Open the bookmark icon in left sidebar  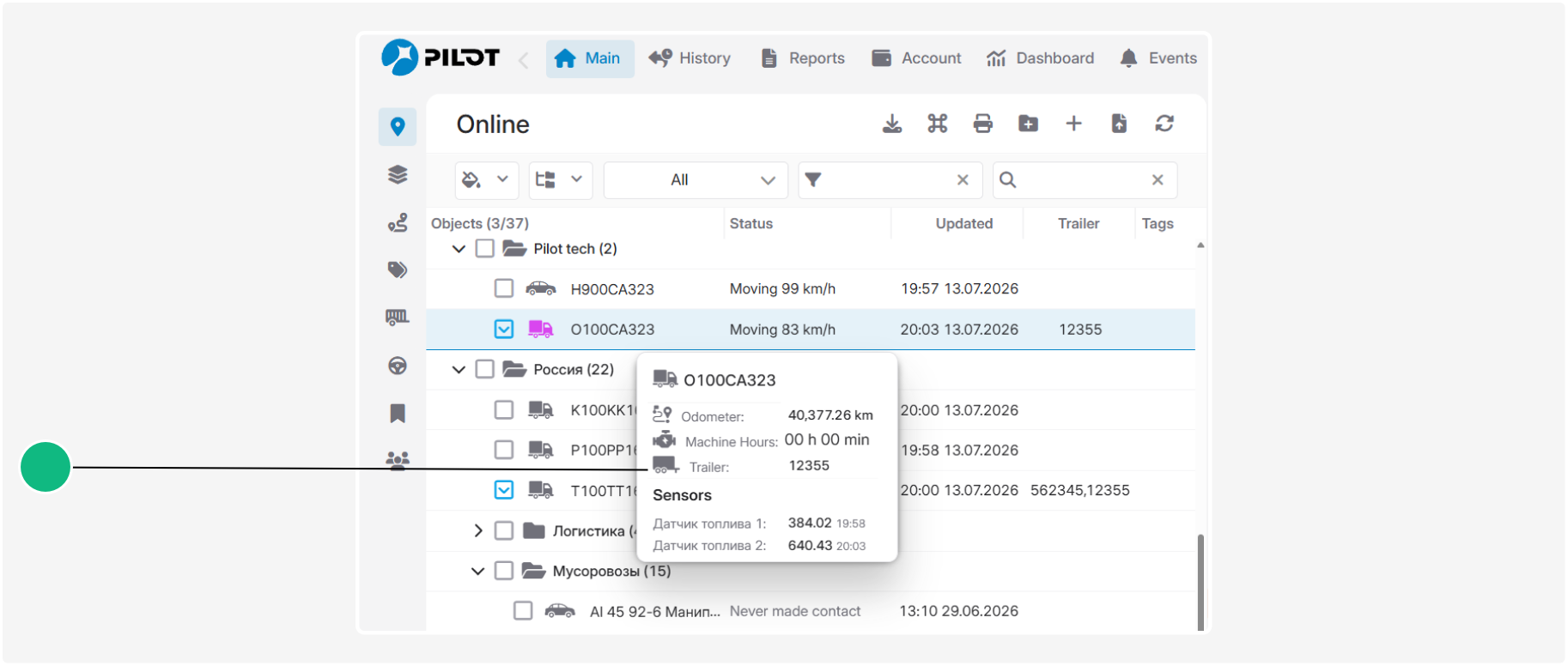point(398,414)
